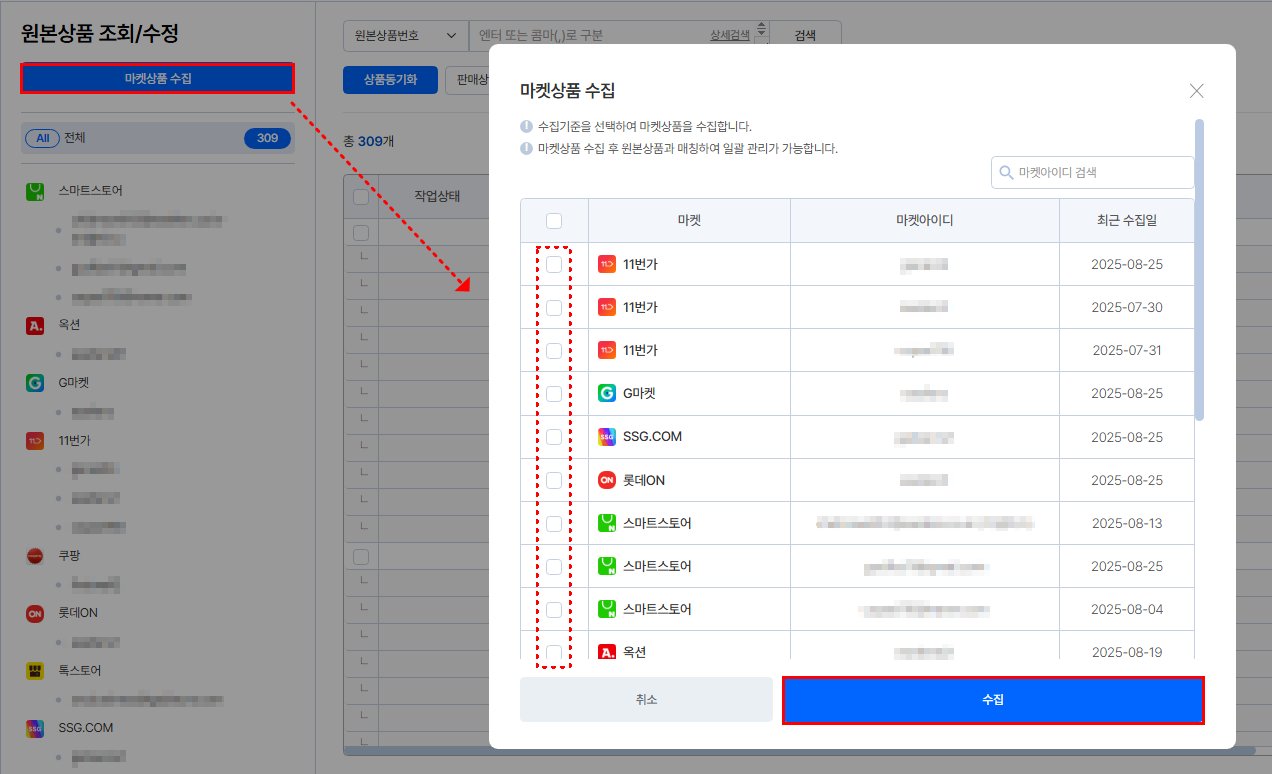Click the 2025-08-13 date cell
Viewport: 1272px width, 774px height.
tap(1127, 523)
